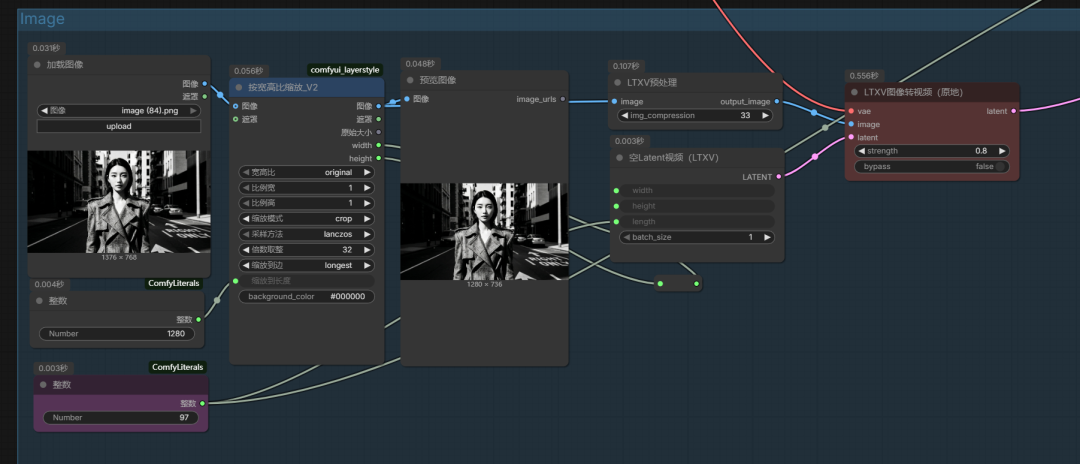Click the comfyui_layerstyle badge

(344, 70)
